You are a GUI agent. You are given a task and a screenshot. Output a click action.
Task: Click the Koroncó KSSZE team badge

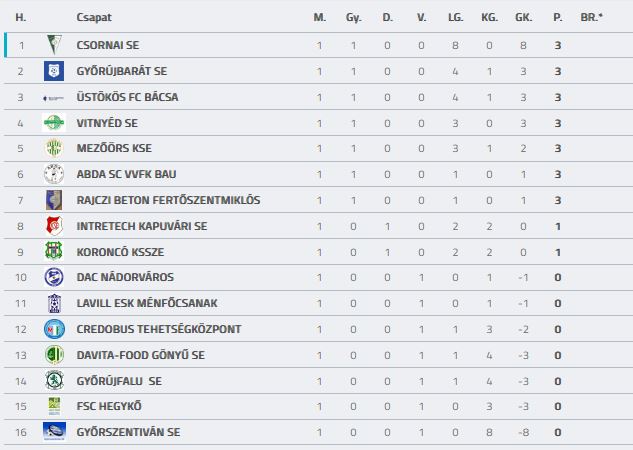pos(54,252)
